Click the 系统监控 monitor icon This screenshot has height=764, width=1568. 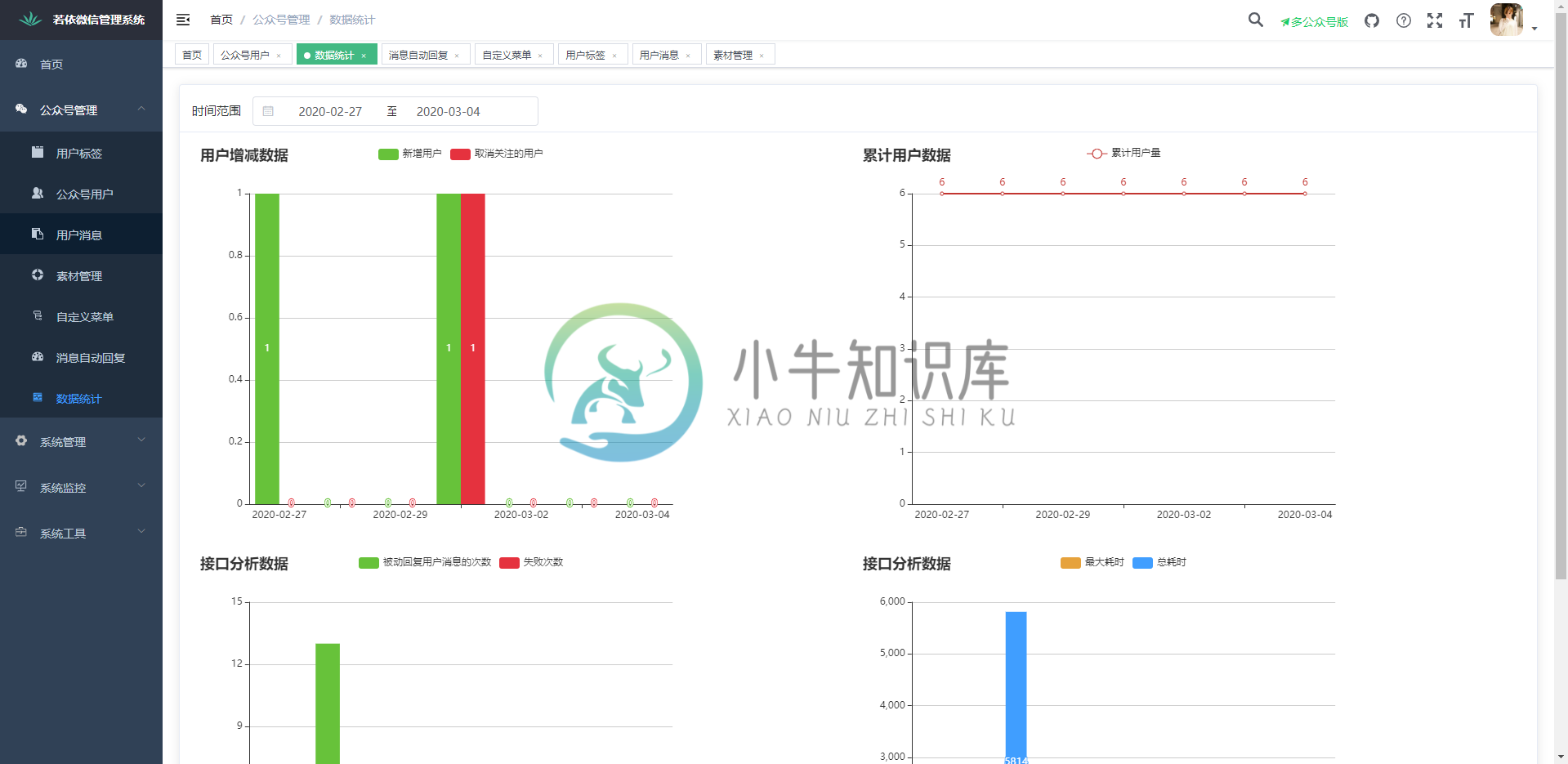[21, 486]
